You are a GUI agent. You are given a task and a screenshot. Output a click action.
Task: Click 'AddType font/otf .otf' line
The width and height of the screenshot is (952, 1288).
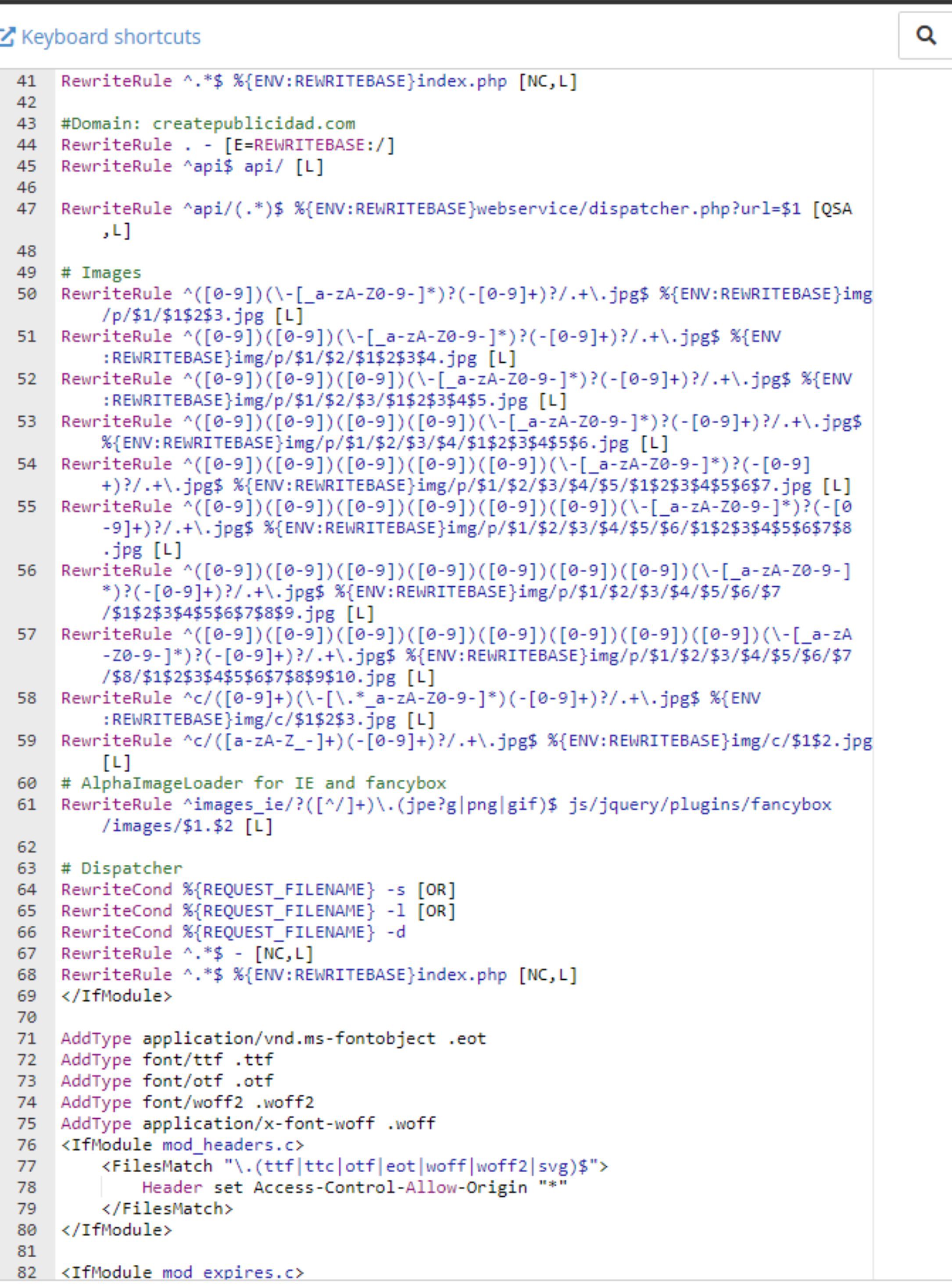coord(167,1082)
